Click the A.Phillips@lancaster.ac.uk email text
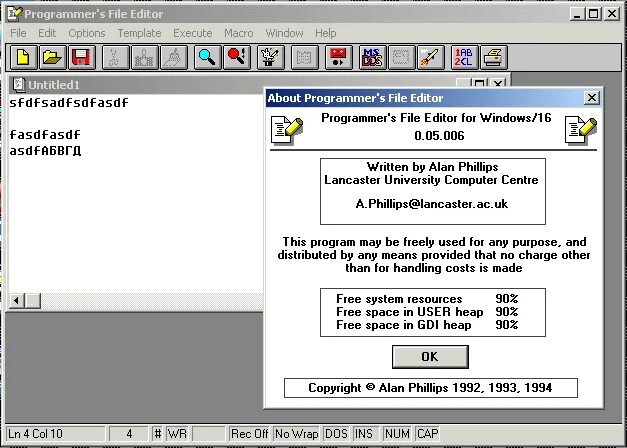This screenshot has width=627, height=448. (432, 204)
